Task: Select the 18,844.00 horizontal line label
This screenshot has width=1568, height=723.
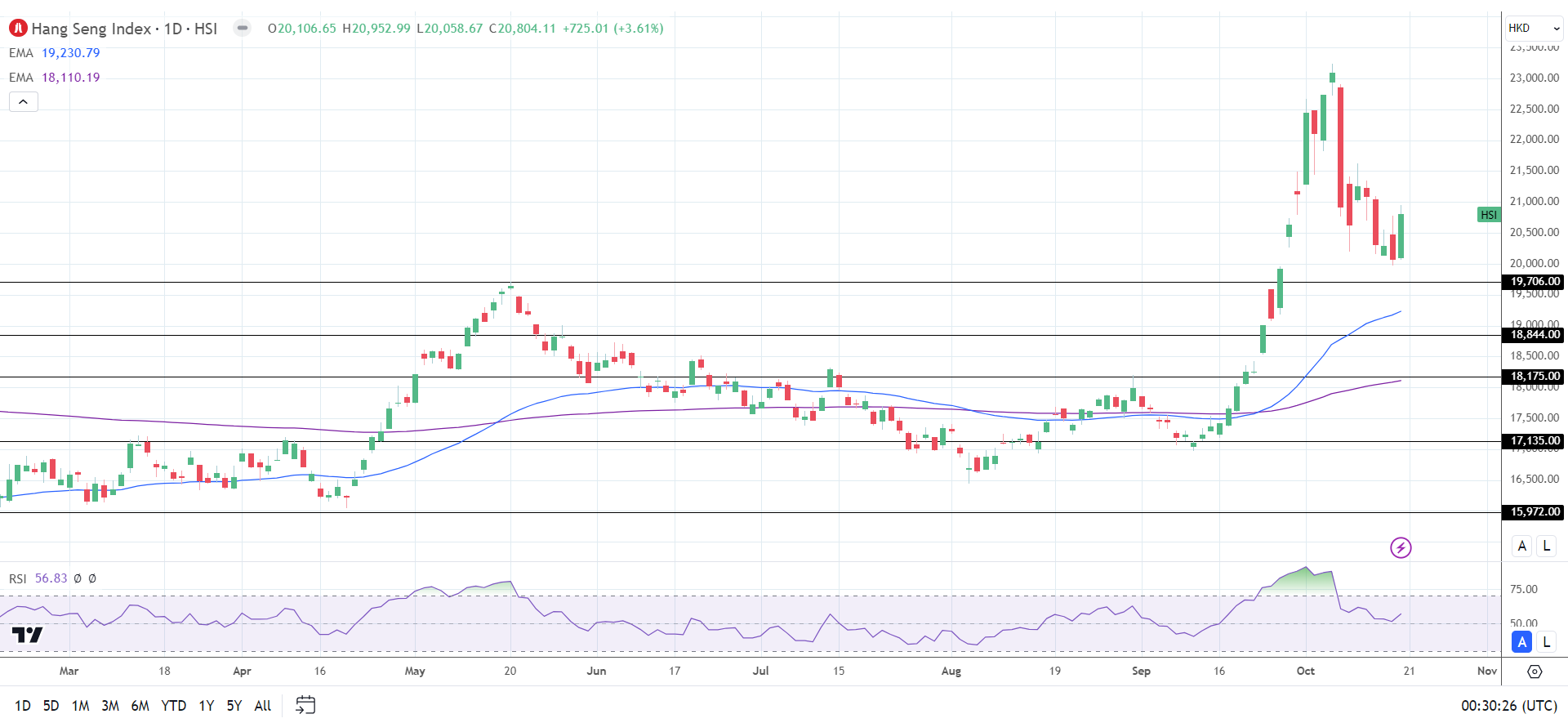Action: tap(1535, 335)
